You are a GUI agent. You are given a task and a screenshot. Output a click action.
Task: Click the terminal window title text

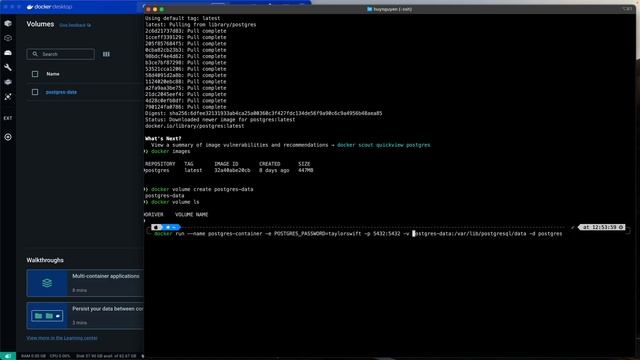click(x=392, y=9)
